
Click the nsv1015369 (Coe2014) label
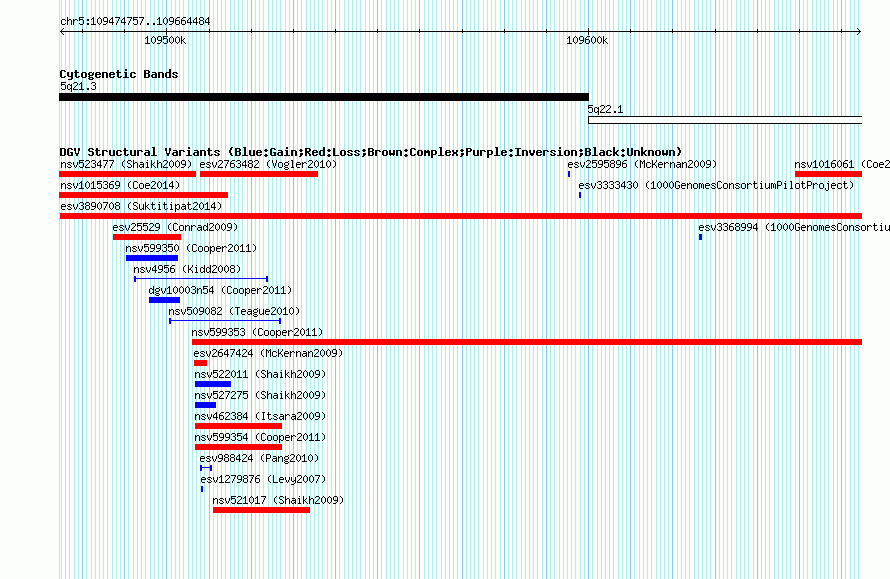click(120, 185)
